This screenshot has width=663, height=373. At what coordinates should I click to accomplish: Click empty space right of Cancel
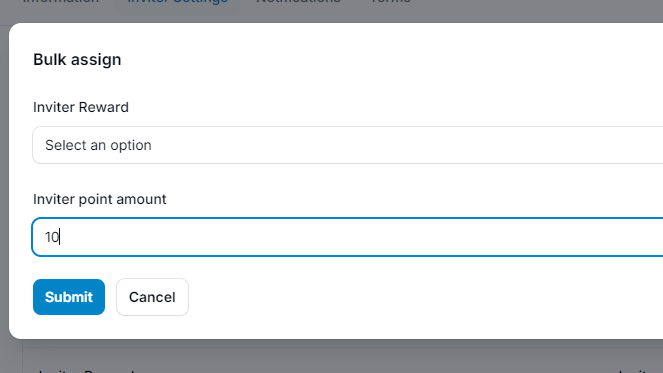click(x=423, y=297)
